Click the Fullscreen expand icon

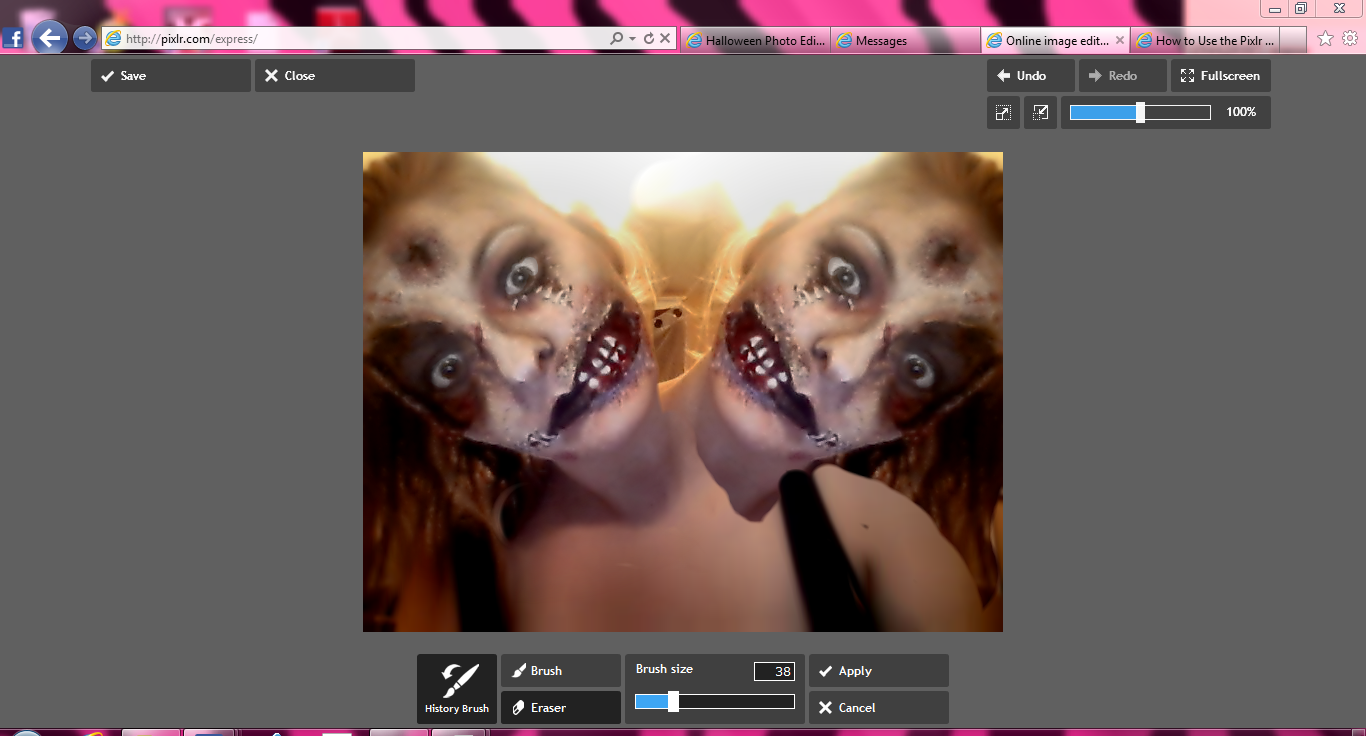click(x=1187, y=76)
